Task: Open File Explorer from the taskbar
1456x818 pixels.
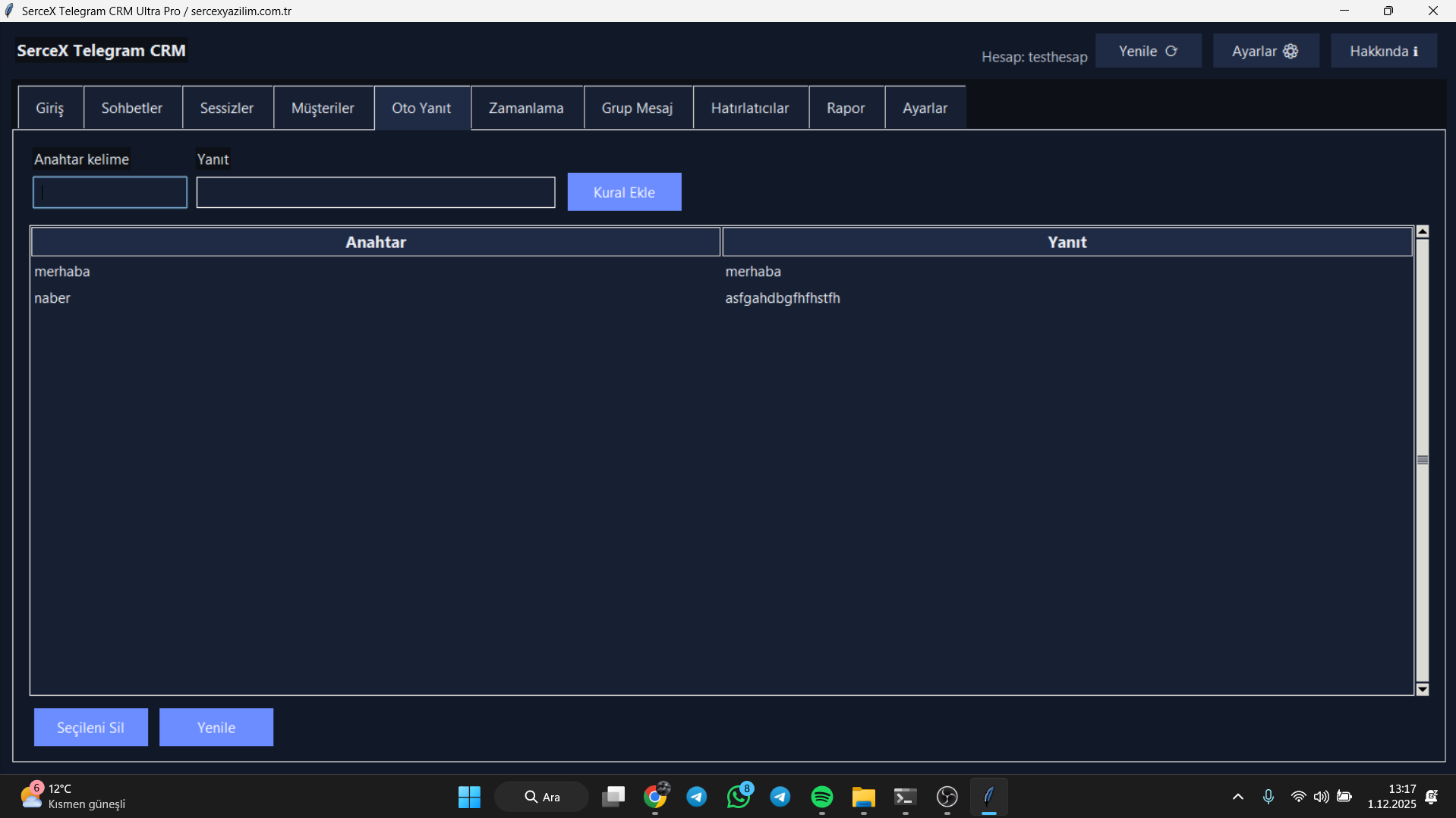Action: click(x=863, y=797)
